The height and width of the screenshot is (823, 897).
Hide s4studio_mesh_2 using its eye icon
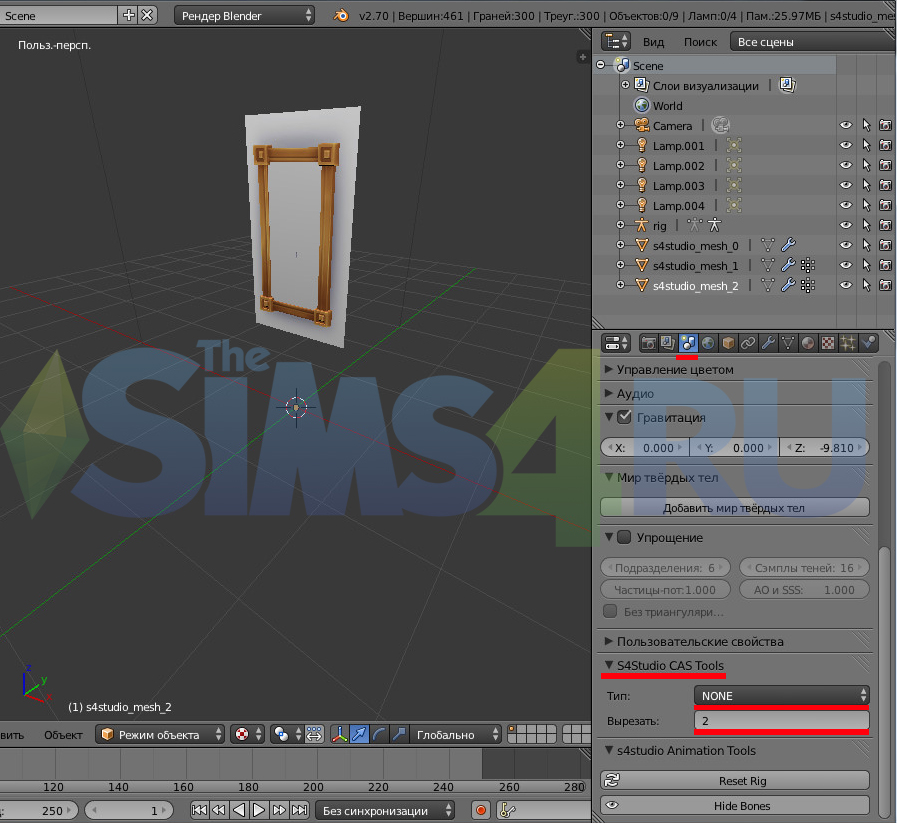(x=845, y=286)
